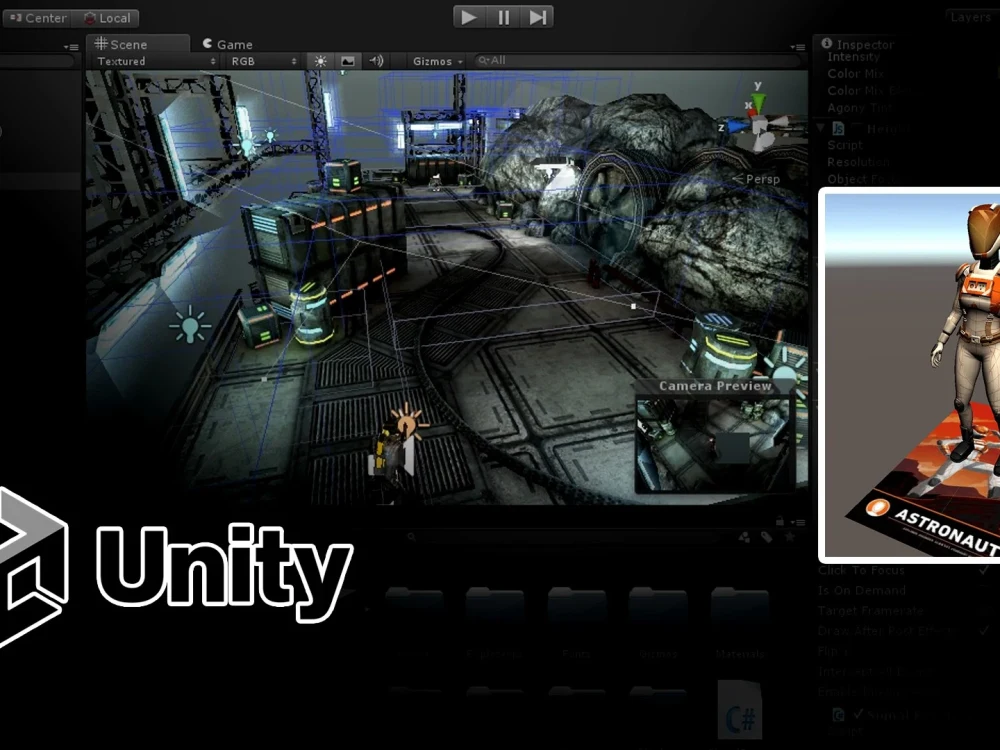Viewport: 1000px width, 750px height.
Task: Switch to the Scene tab
Action: click(x=137, y=44)
